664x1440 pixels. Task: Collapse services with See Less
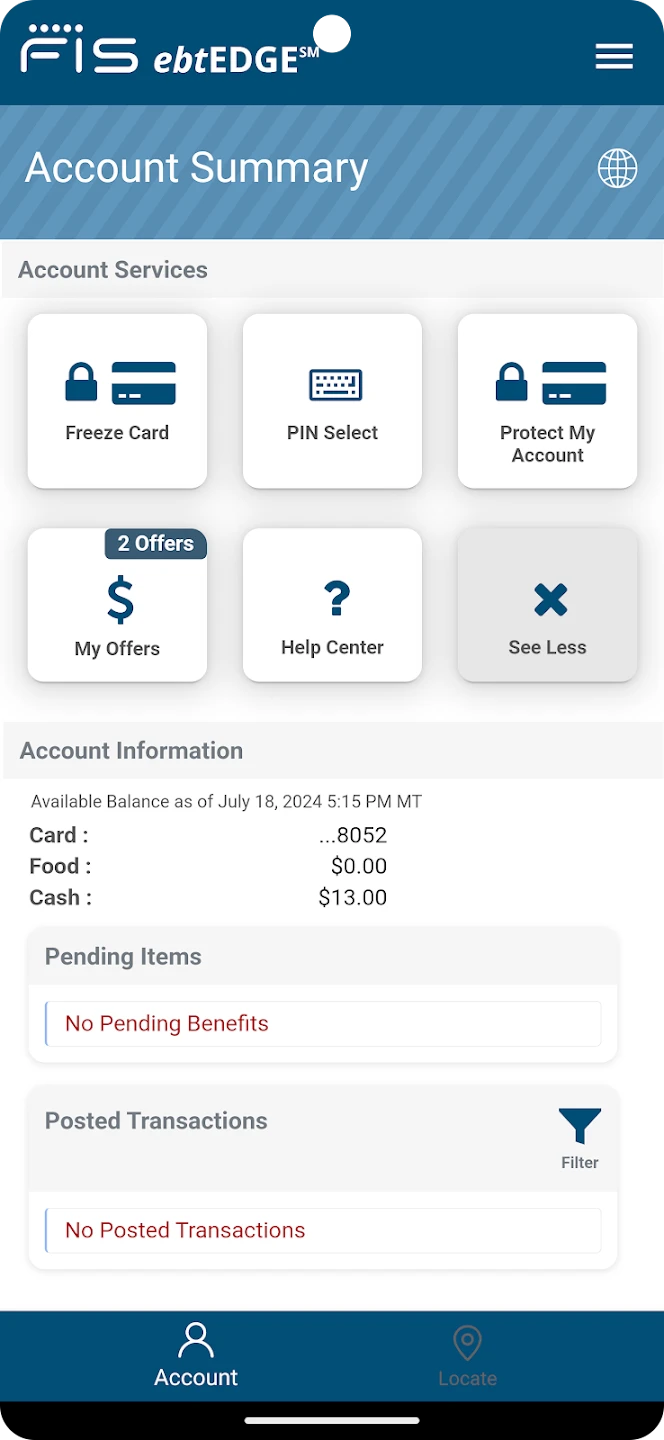547,605
